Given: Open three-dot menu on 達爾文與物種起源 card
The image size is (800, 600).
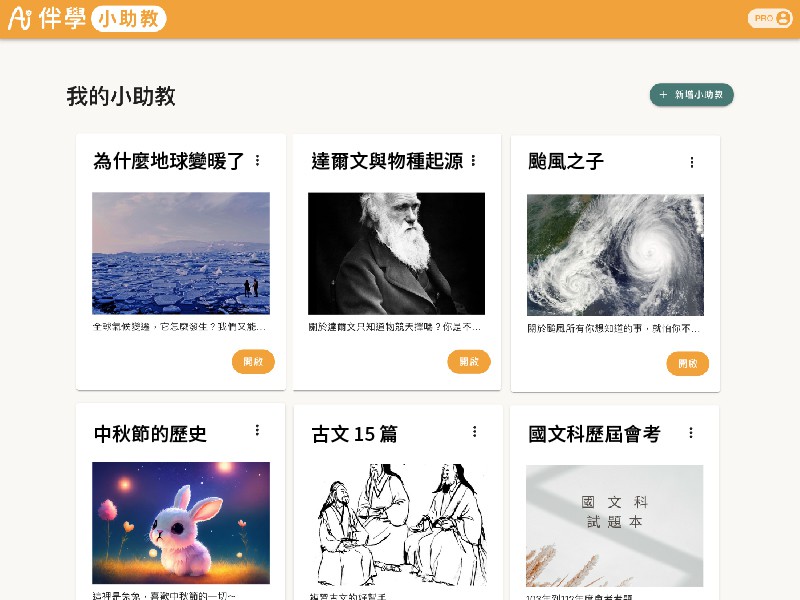Looking at the screenshot, I should (x=474, y=161).
